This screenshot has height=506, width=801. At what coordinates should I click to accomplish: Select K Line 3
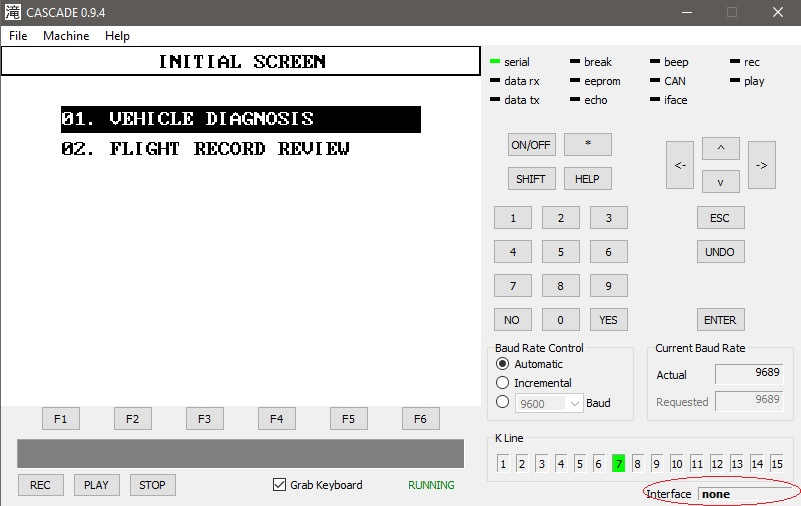point(541,464)
